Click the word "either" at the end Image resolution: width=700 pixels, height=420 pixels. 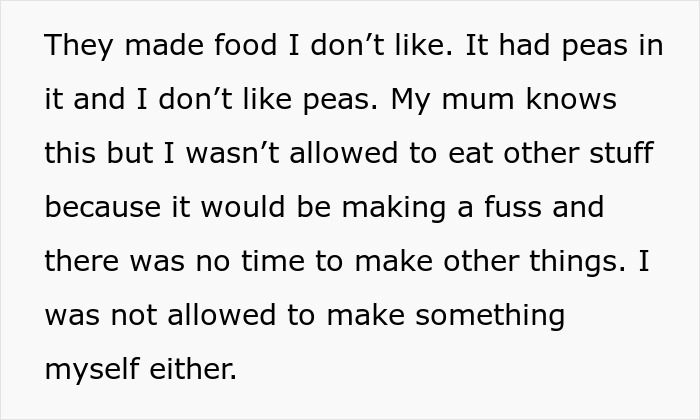pyautogui.click(x=194, y=370)
